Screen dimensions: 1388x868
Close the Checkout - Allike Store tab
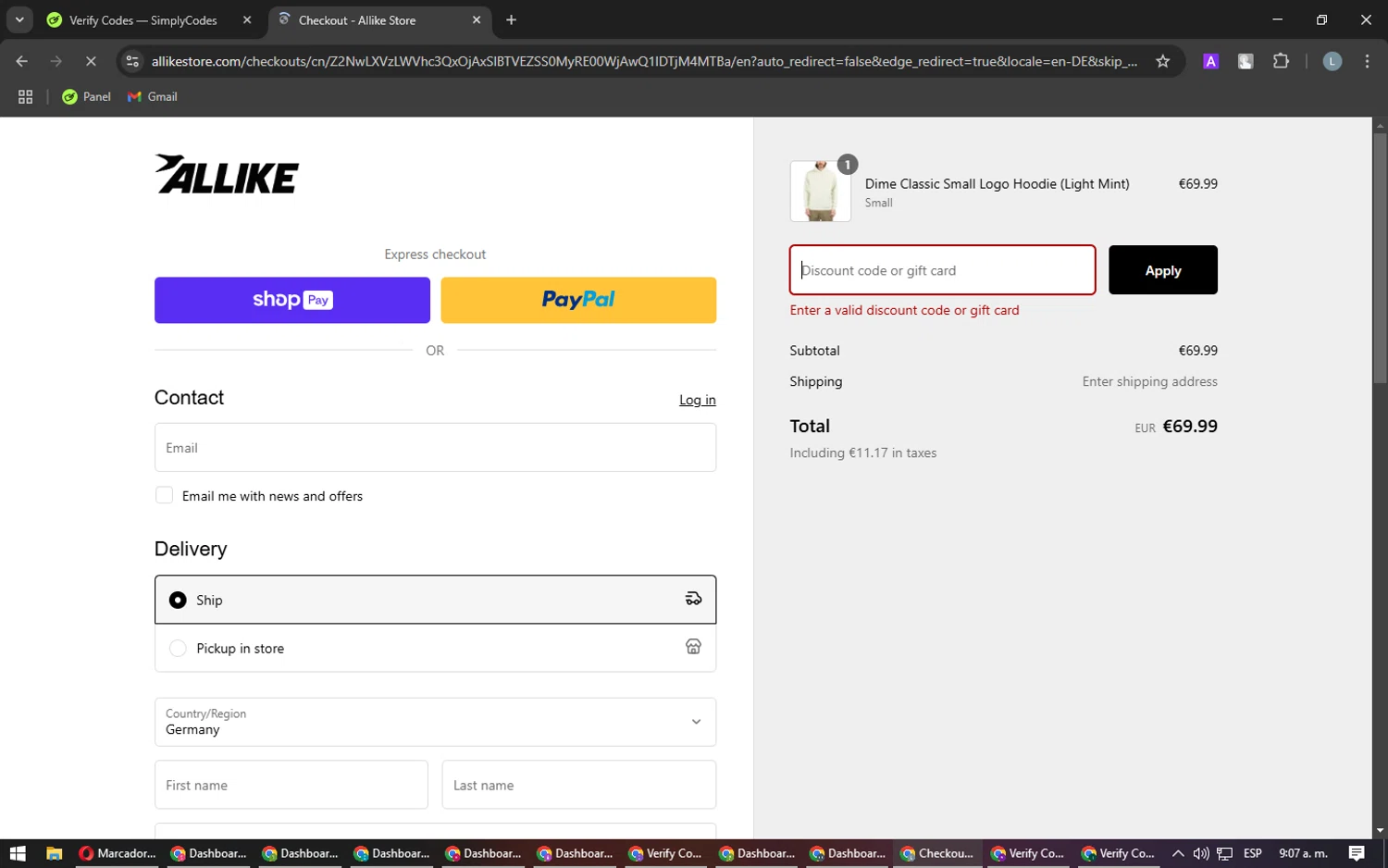[x=477, y=19]
